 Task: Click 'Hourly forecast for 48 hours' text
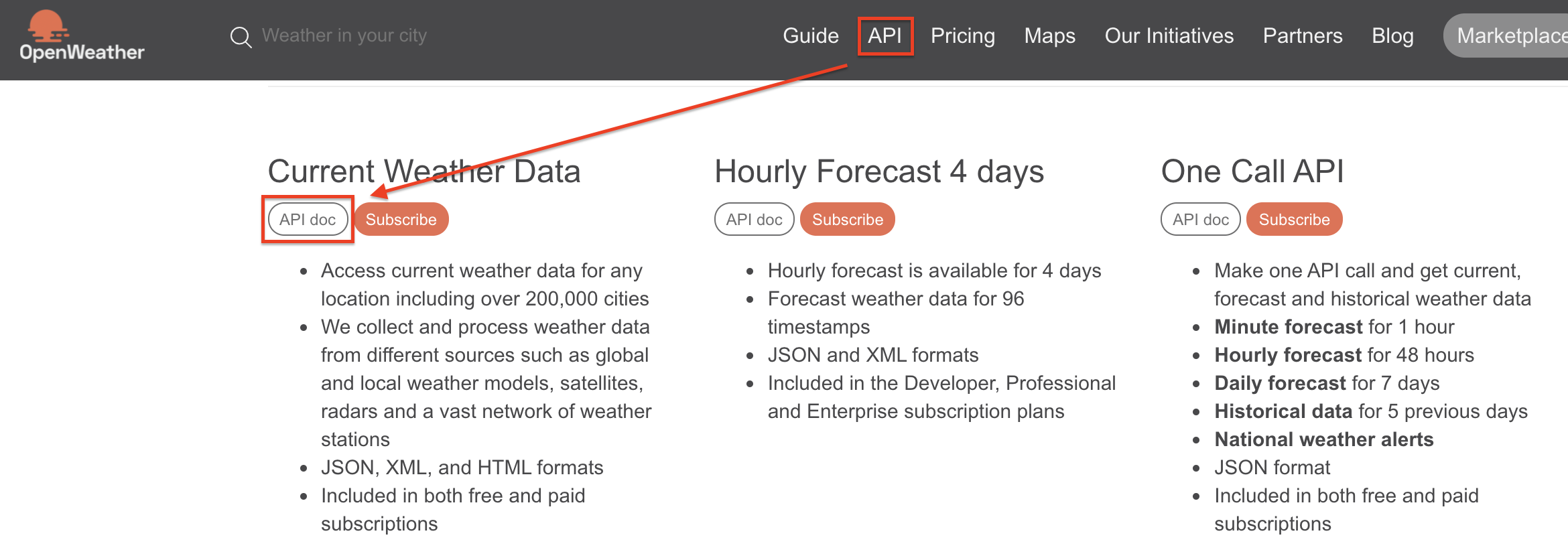pyautogui.click(x=1344, y=355)
